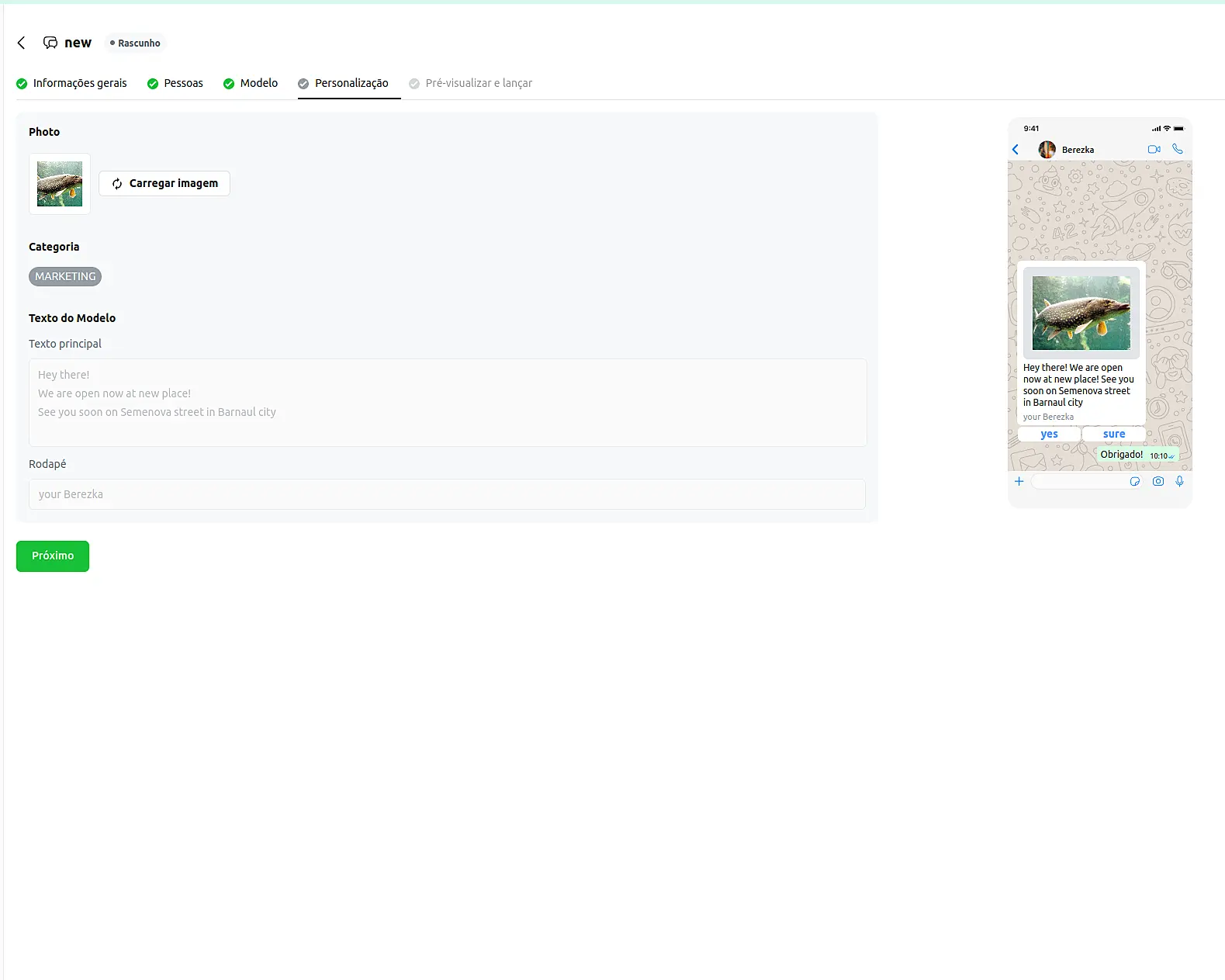This screenshot has width=1225, height=980.
Task: Click the camera icon in preview chat bar
Action: pyautogui.click(x=1158, y=482)
